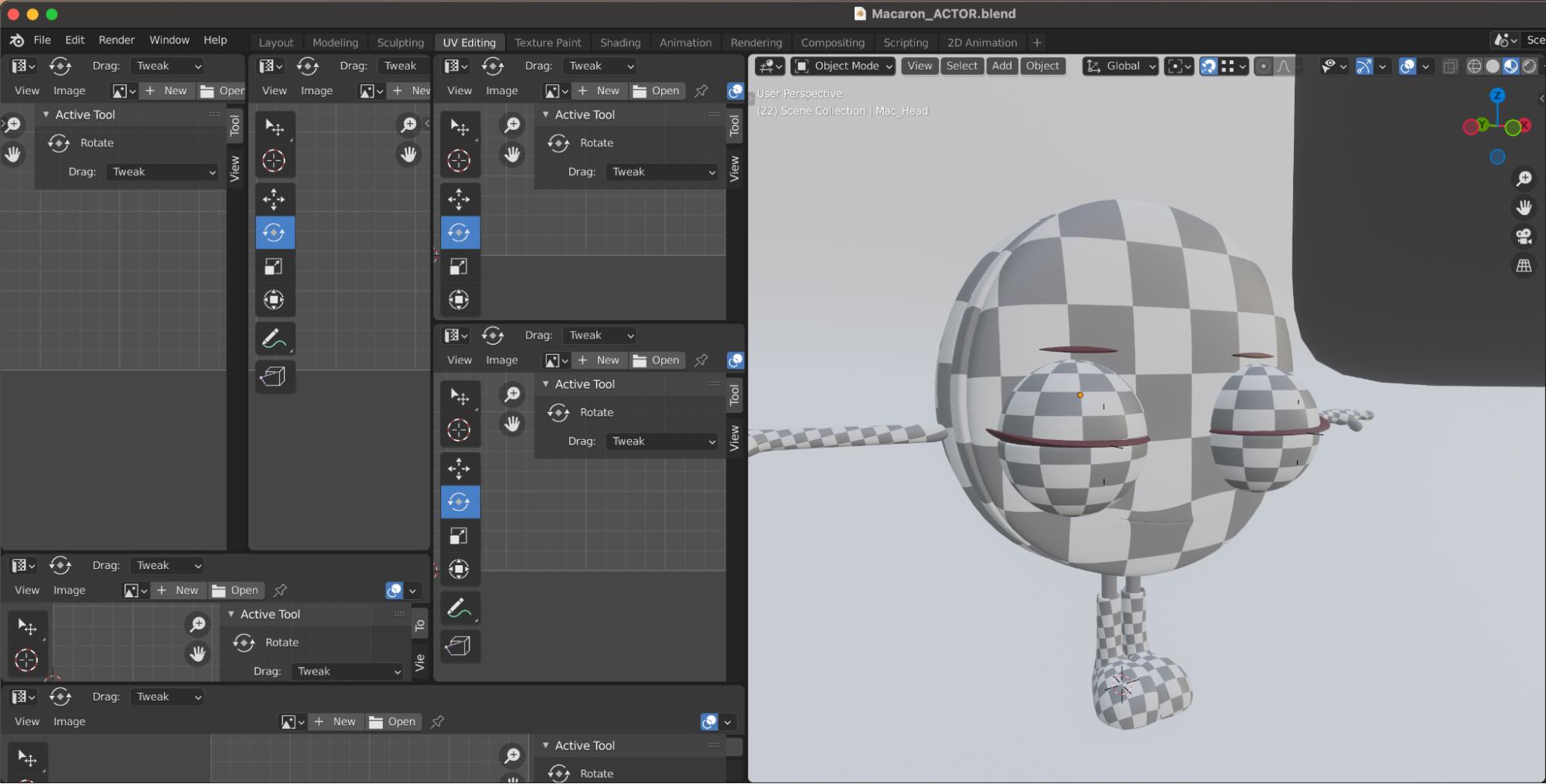This screenshot has height=784, width=1546.
Task: Select wireframe viewport shading
Action: coord(1474,66)
